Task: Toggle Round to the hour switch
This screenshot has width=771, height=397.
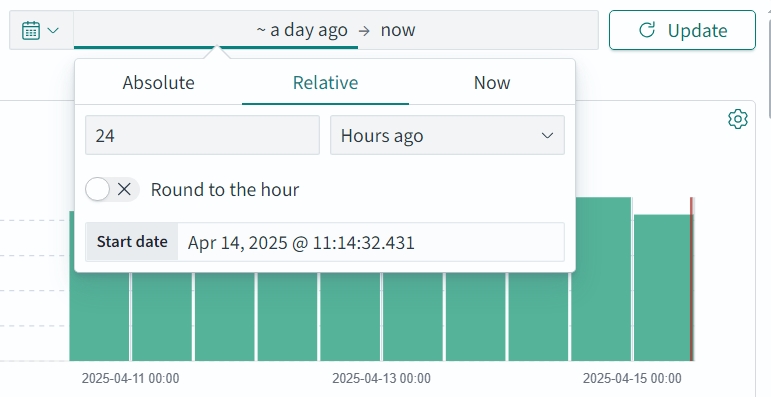Action: click(113, 189)
